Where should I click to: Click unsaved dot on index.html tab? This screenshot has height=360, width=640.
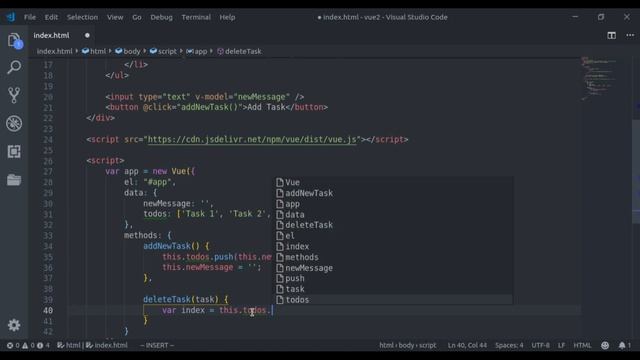pyautogui.click(x=87, y=36)
